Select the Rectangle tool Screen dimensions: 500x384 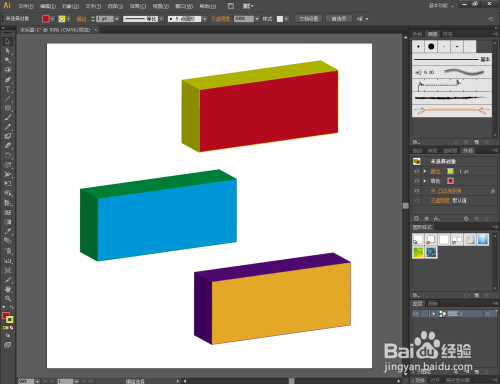click(8, 108)
